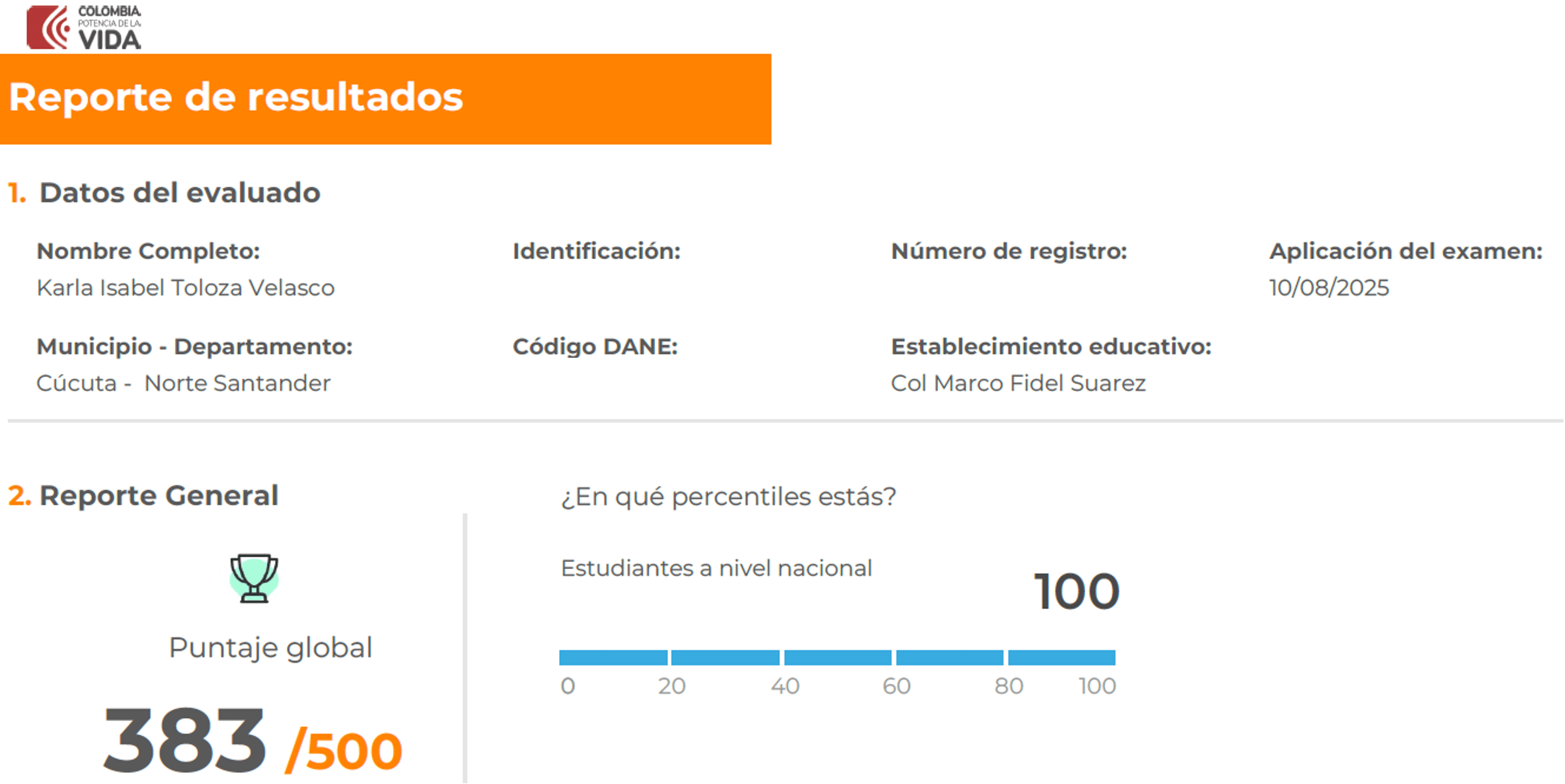Click the first percentile bar segment 0-20

[613, 658]
